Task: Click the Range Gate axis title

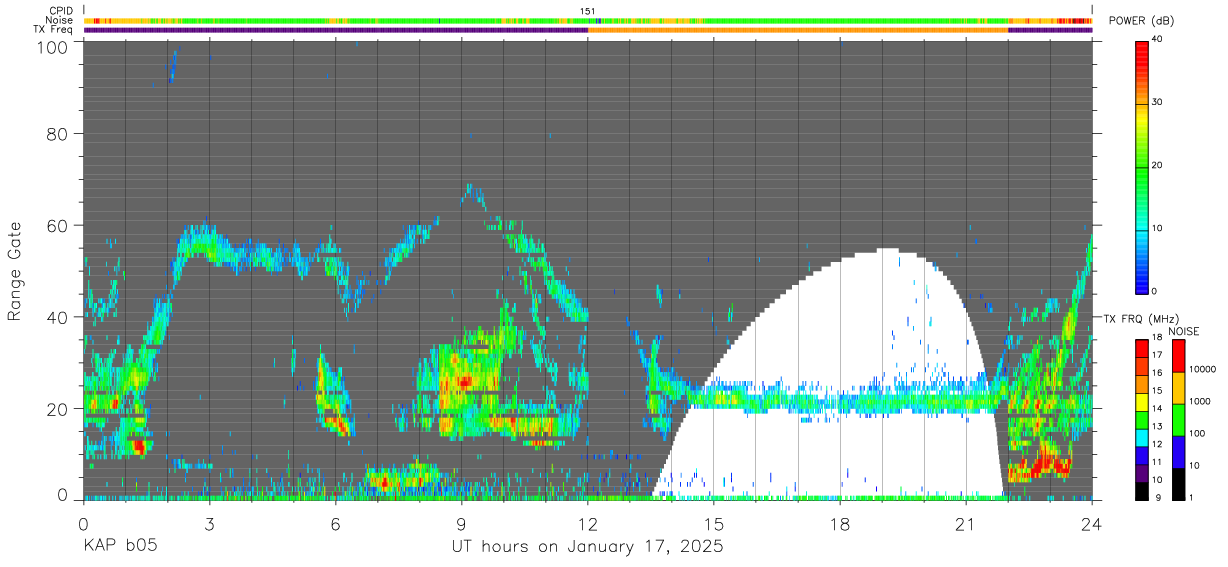Action: pyautogui.click(x=15, y=270)
